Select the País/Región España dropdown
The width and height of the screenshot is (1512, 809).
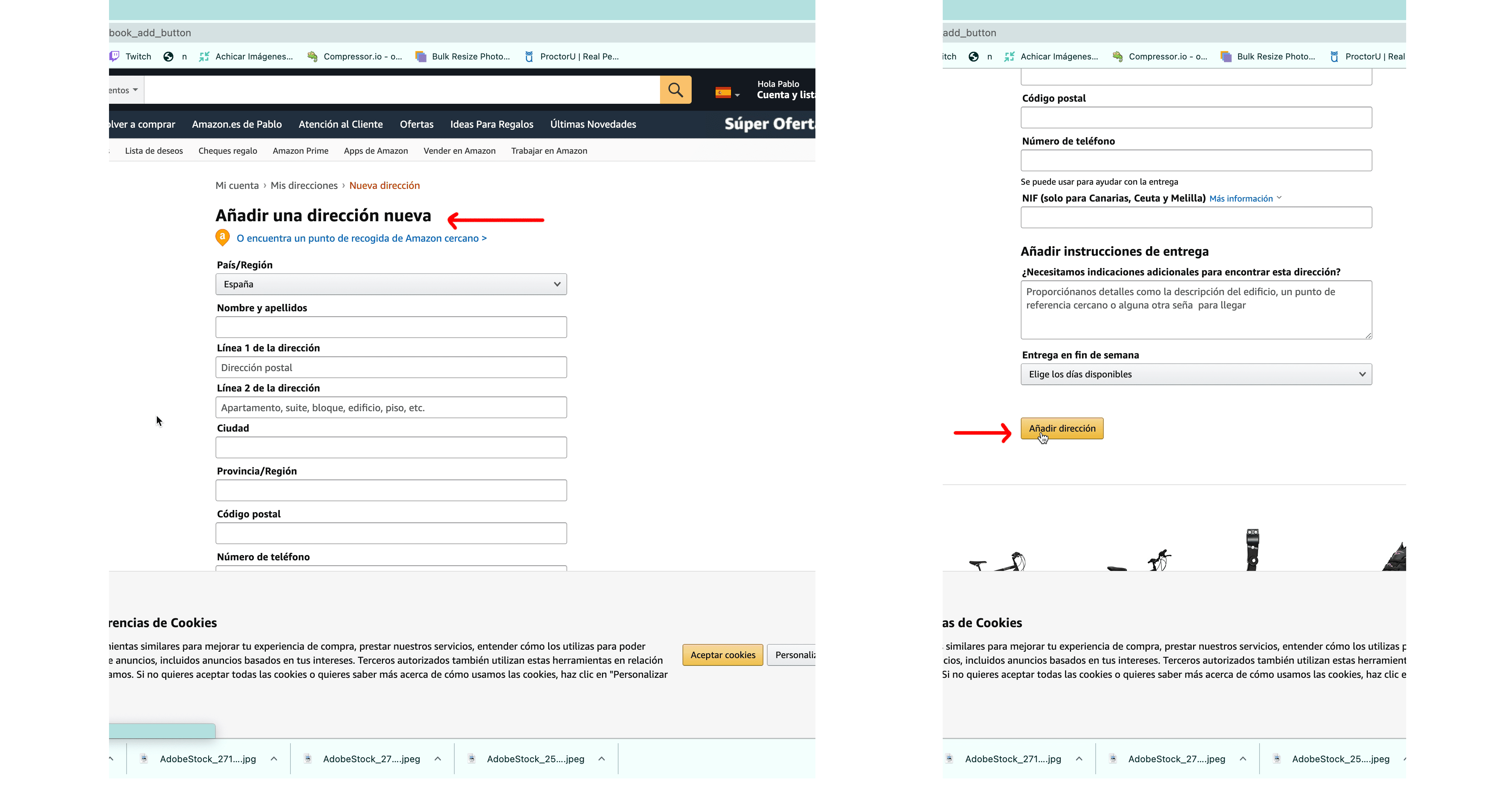coord(391,283)
